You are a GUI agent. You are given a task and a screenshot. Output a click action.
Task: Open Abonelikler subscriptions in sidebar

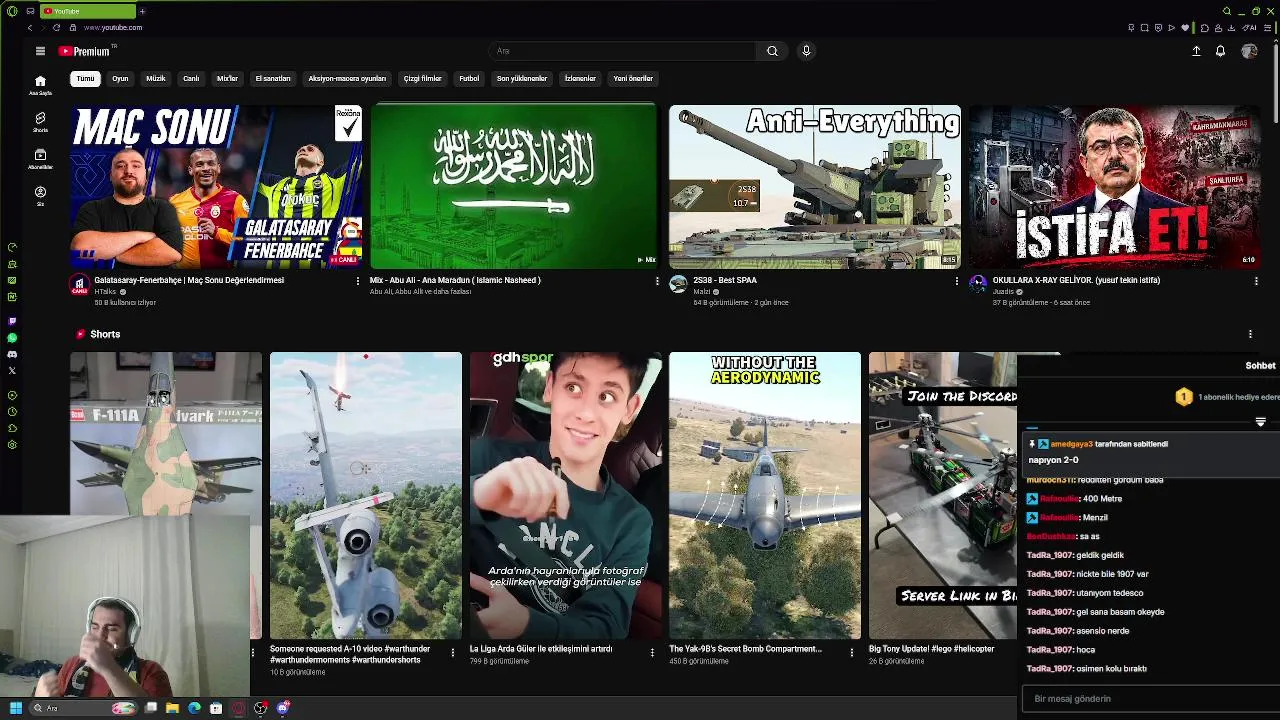(40, 159)
